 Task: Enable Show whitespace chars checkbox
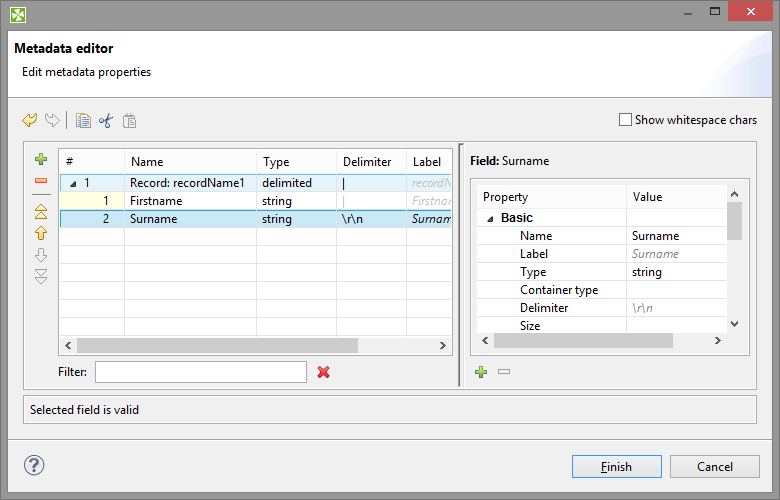pos(626,120)
